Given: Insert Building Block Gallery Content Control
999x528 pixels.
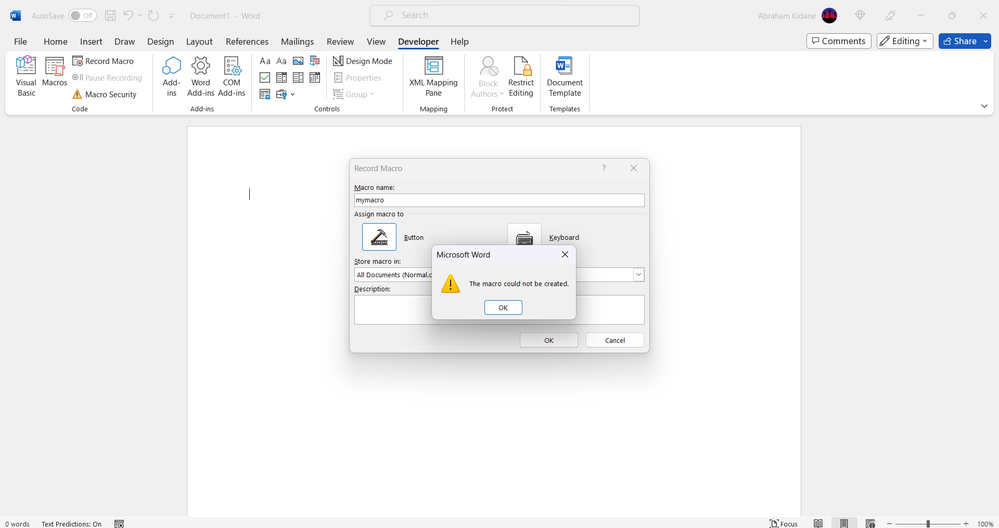Looking at the screenshot, I should click(315, 61).
